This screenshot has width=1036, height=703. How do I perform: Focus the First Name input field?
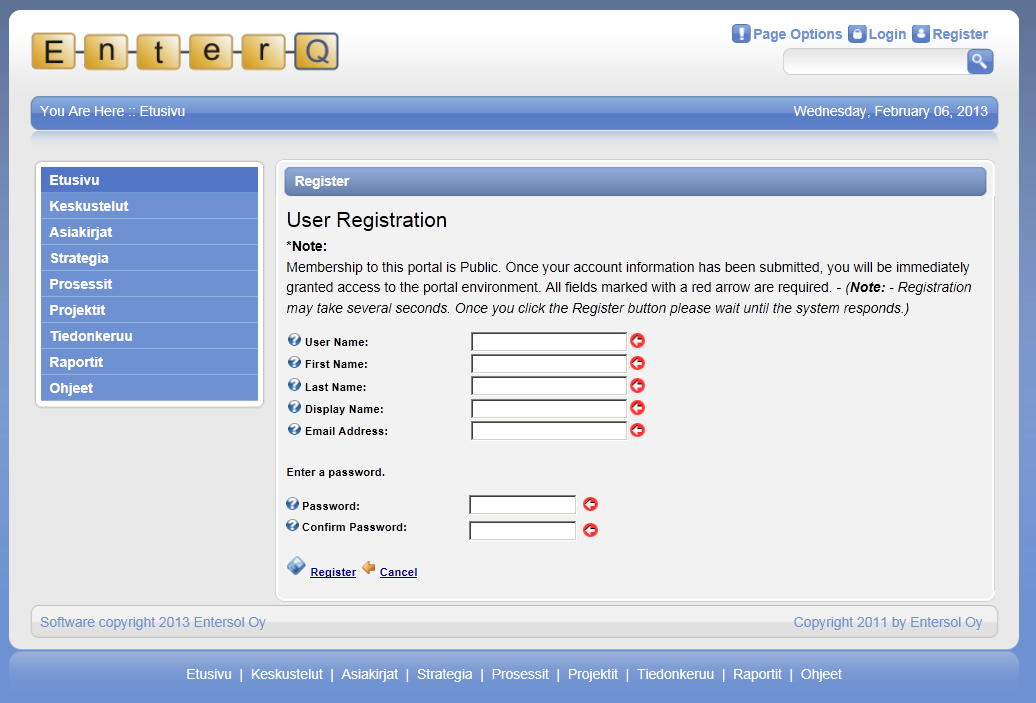coord(548,364)
